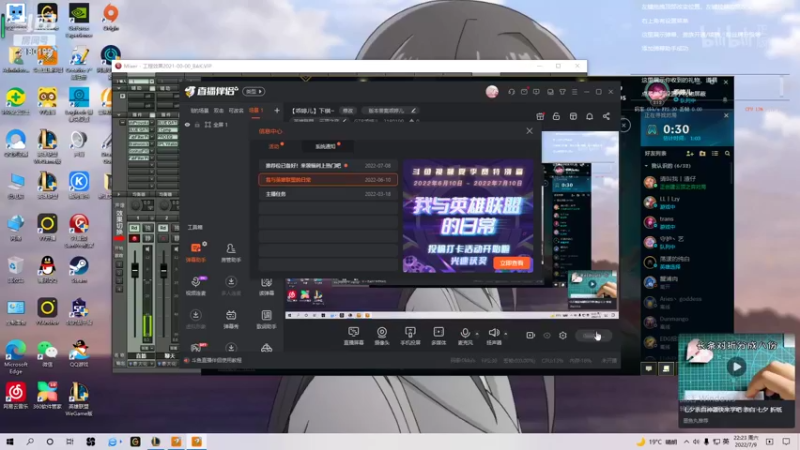Select message dated 2022-06-10
800x450 pixels.
(x=328, y=180)
